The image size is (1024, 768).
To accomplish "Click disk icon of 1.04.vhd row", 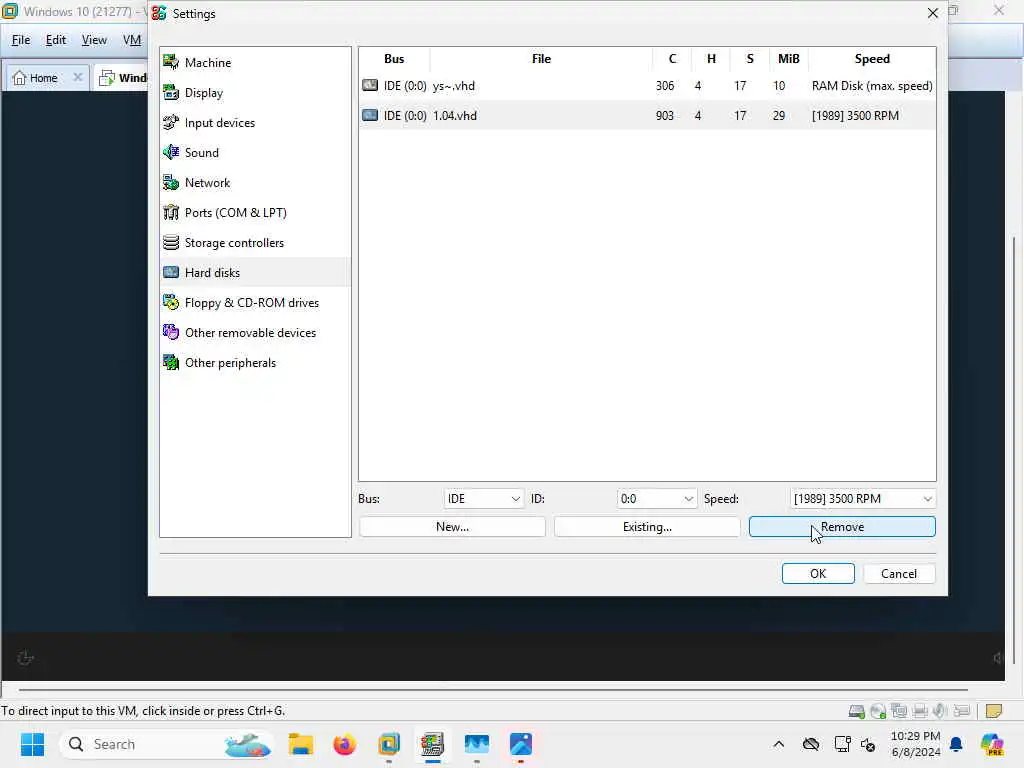I will 370,116.
